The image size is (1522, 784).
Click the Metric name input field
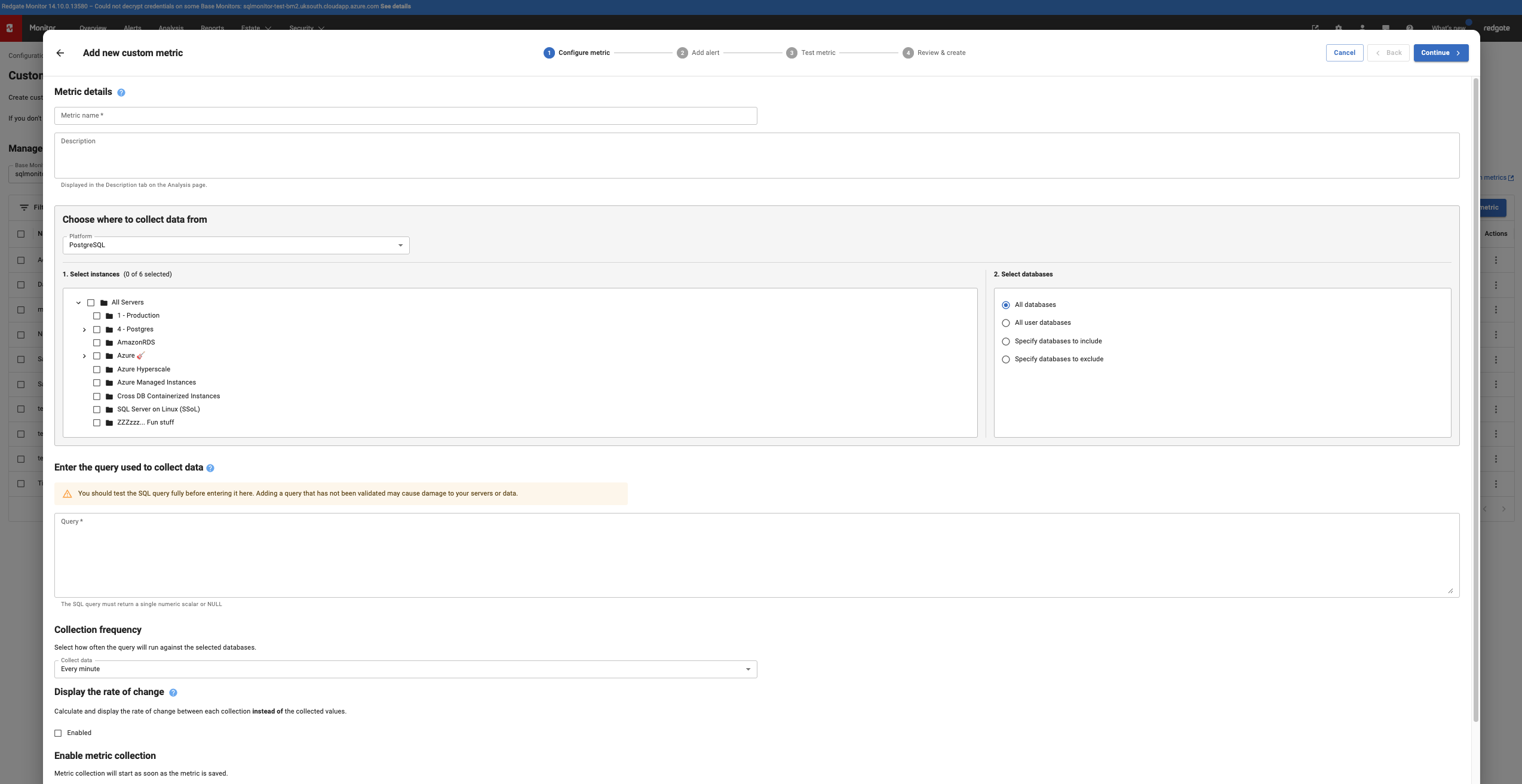tap(406, 115)
